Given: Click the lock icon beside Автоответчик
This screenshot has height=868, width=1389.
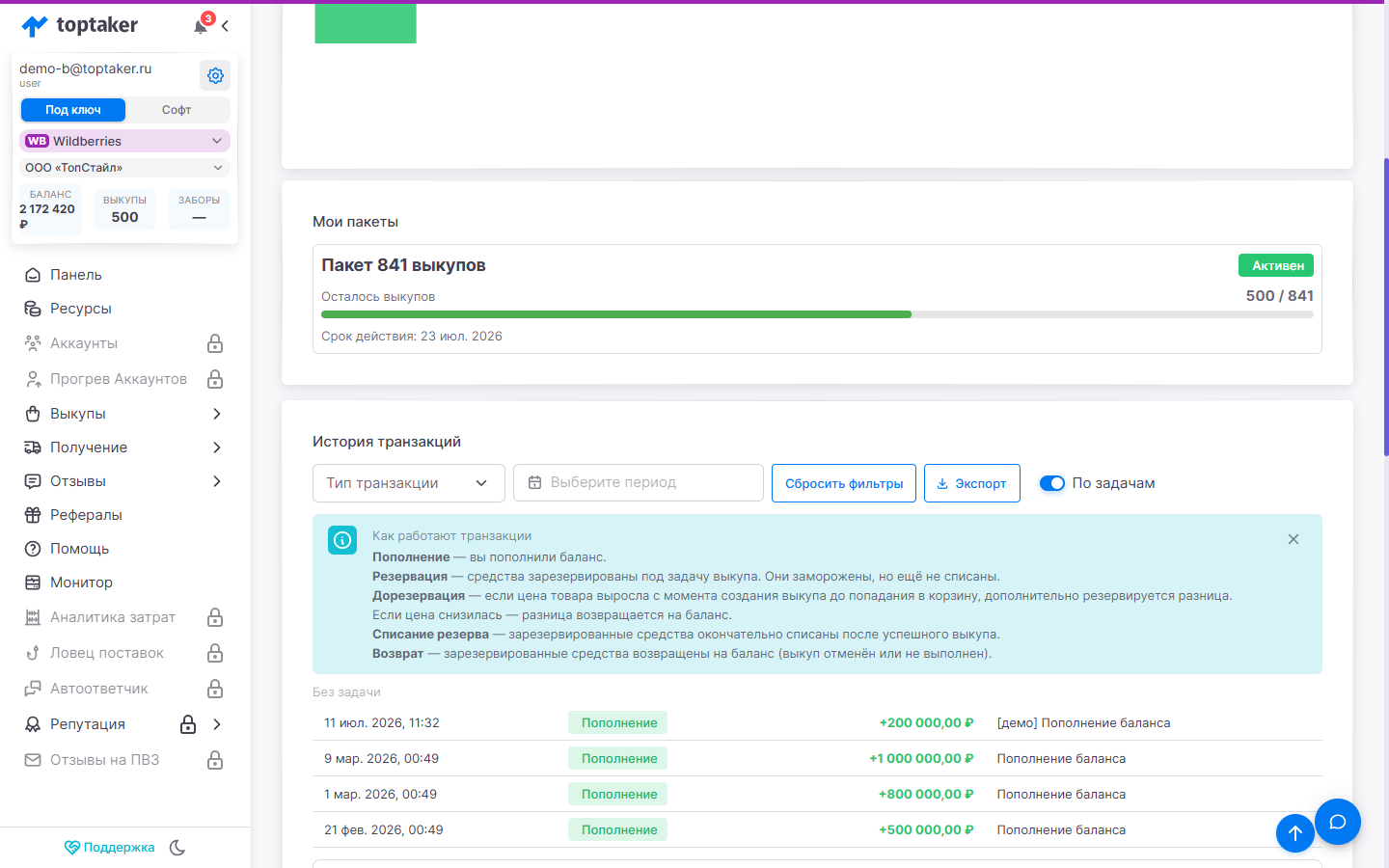Looking at the screenshot, I should click(x=215, y=689).
